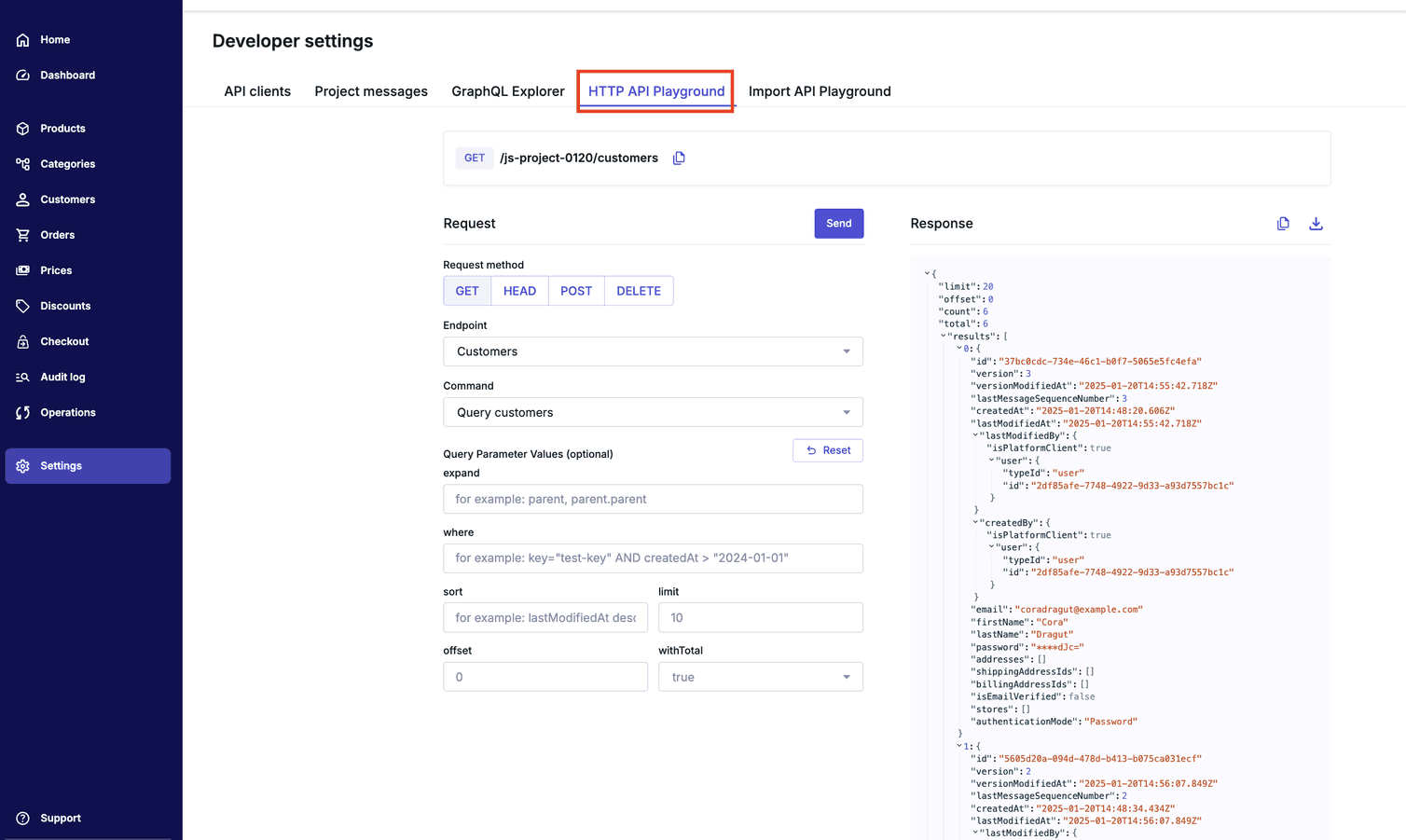
Task: Download the response output
Action: click(x=1316, y=223)
